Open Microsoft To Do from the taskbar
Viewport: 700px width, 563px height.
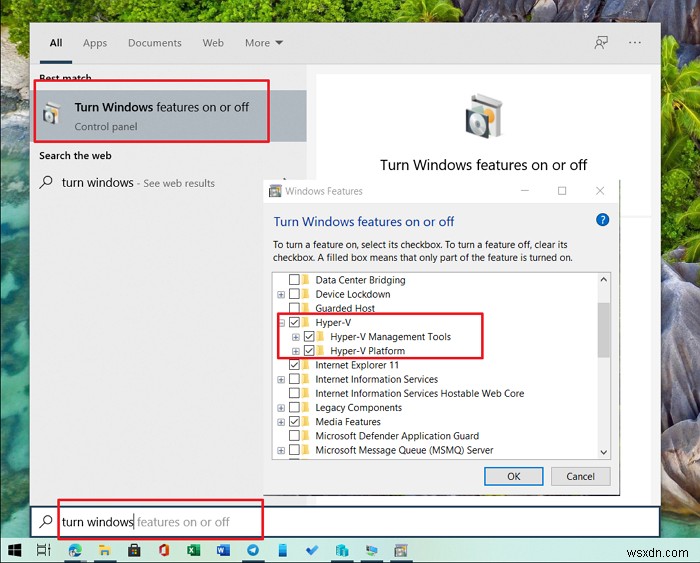coord(312,550)
